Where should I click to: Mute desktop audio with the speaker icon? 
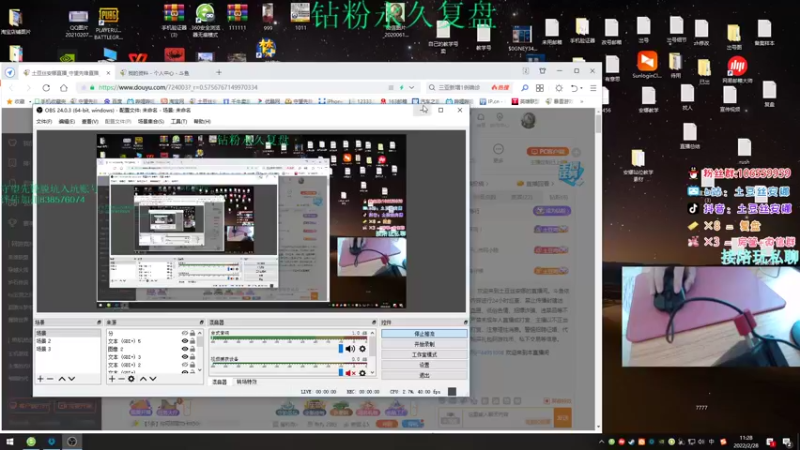pos(350,349)
